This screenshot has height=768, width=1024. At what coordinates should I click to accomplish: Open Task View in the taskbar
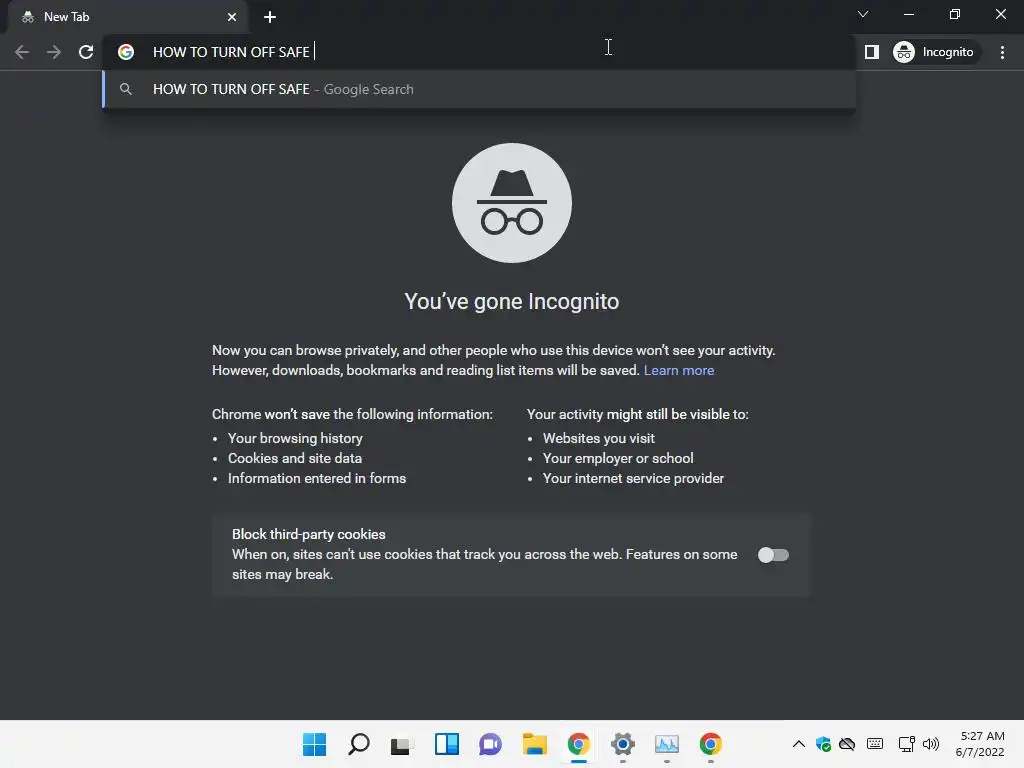point(402,744)
